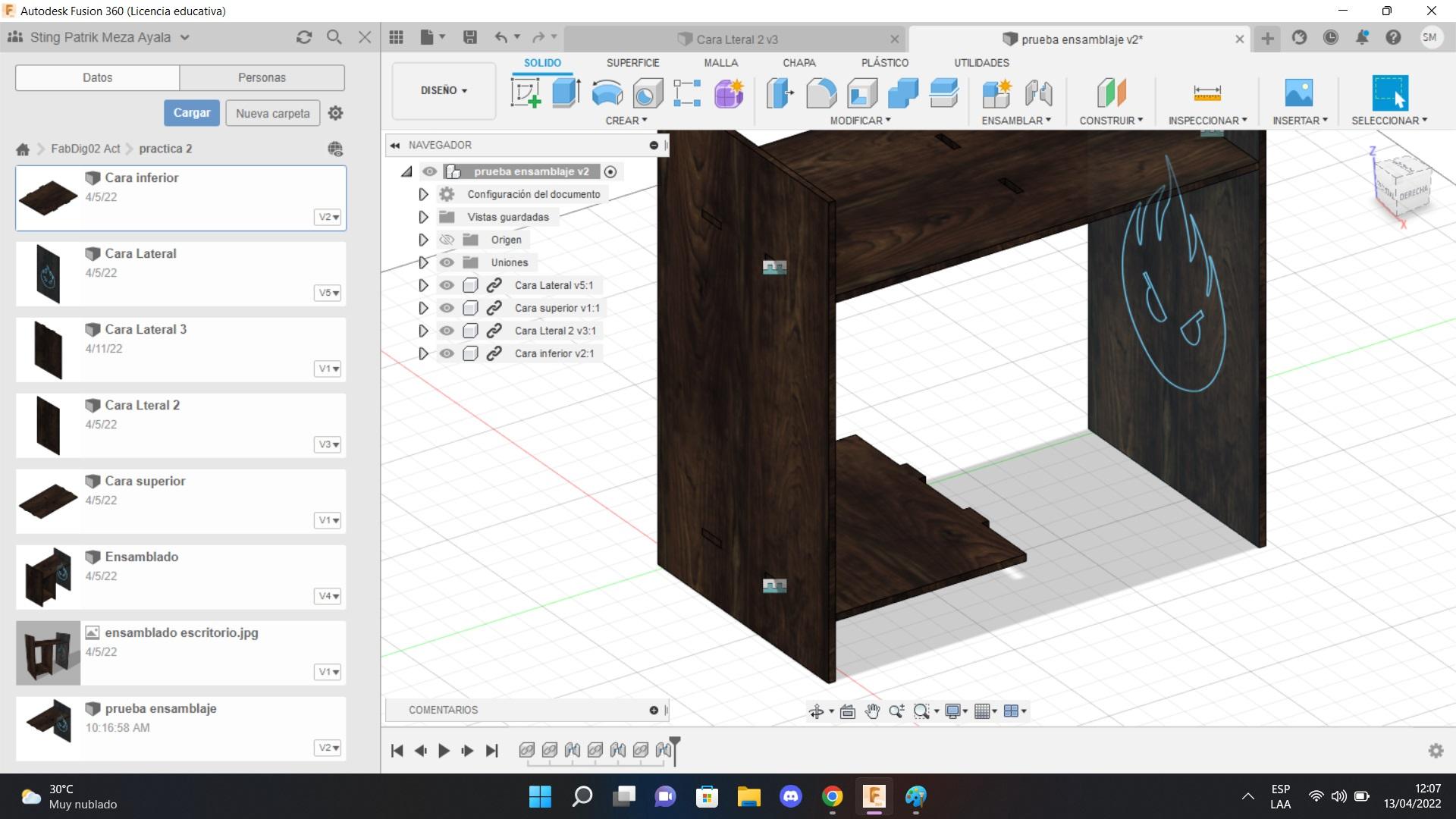Select the Extrude tool icon

point(566,93)
